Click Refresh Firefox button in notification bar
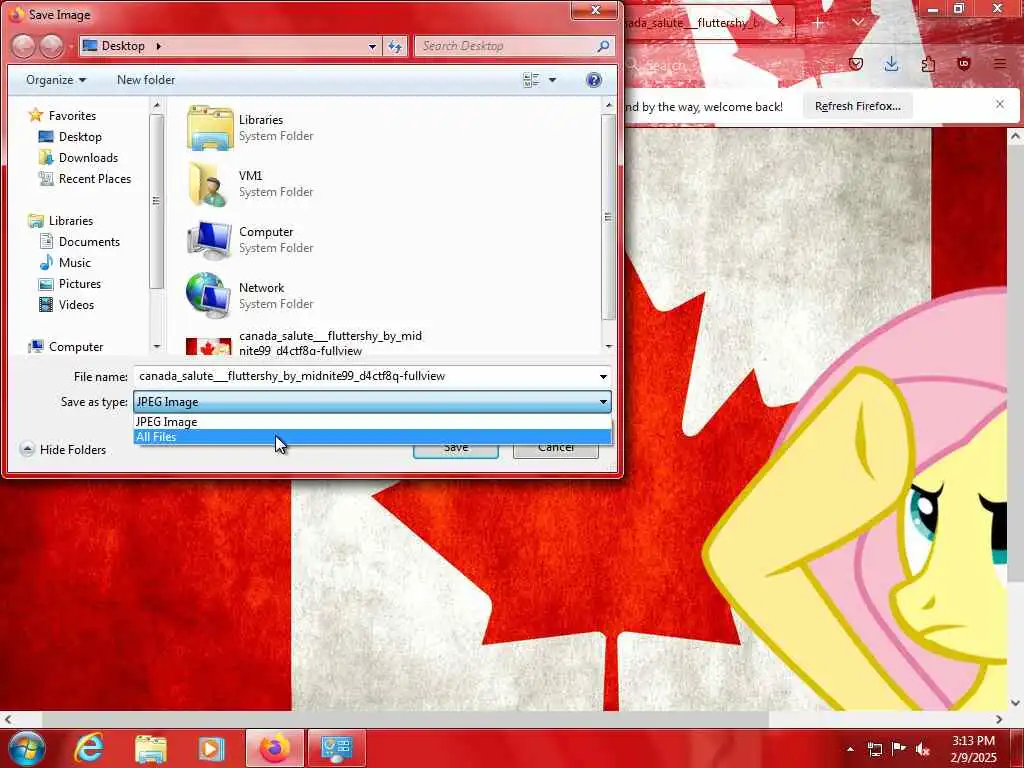 (x=857, y=106)
